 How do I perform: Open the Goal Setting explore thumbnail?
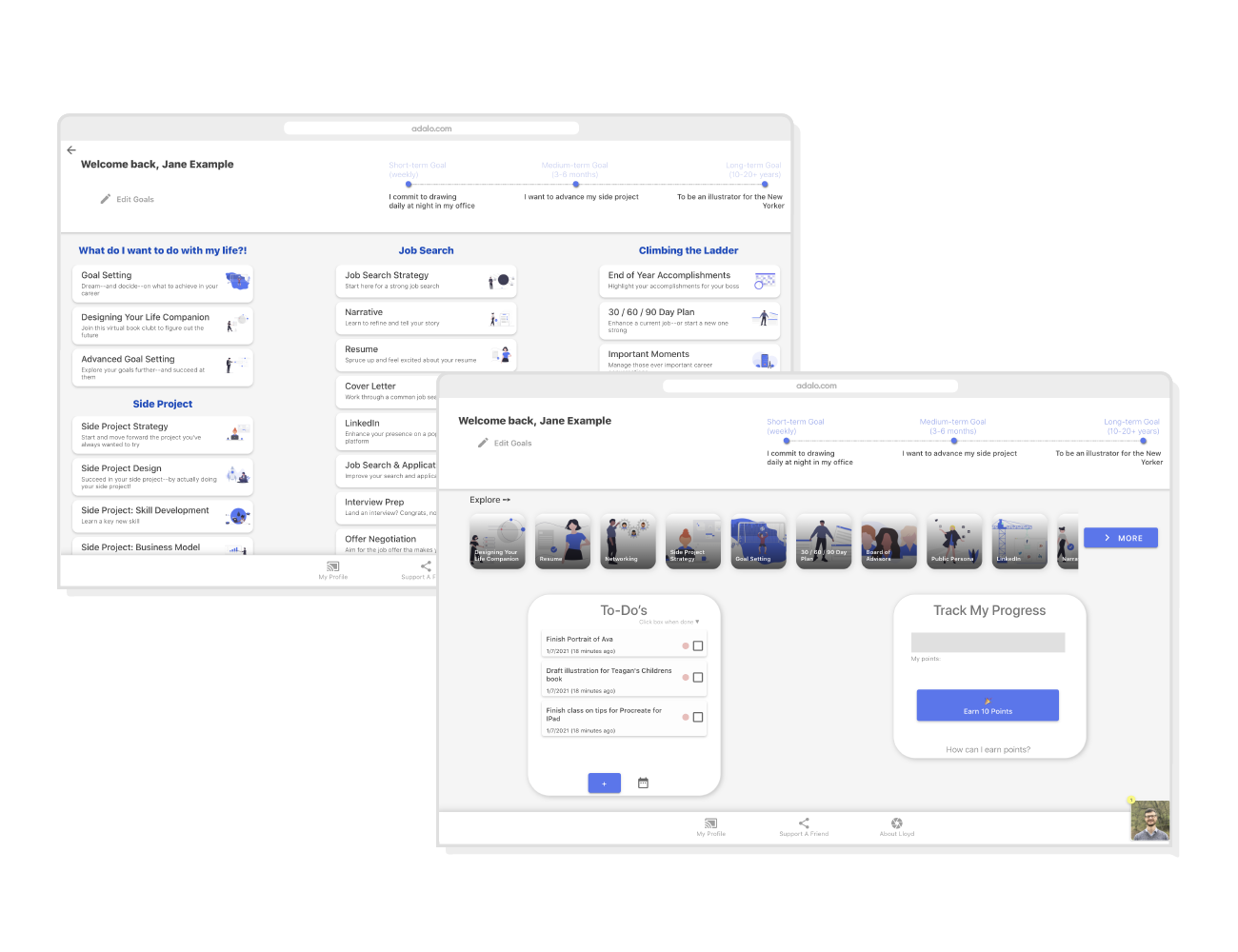click(758, 542)
